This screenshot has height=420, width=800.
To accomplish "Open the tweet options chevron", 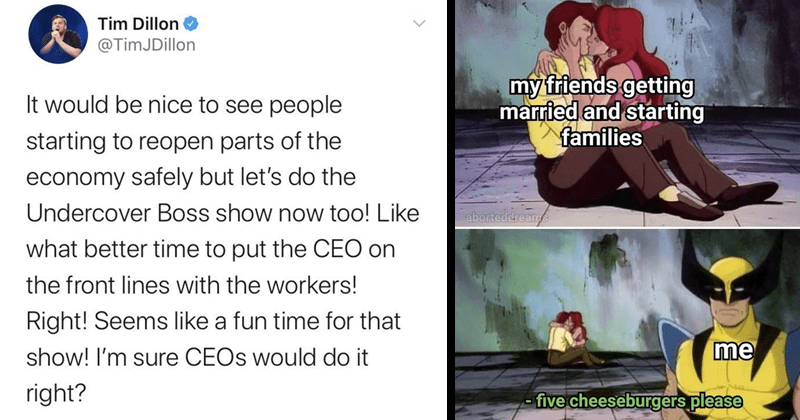I will click(x=419, y=23).
